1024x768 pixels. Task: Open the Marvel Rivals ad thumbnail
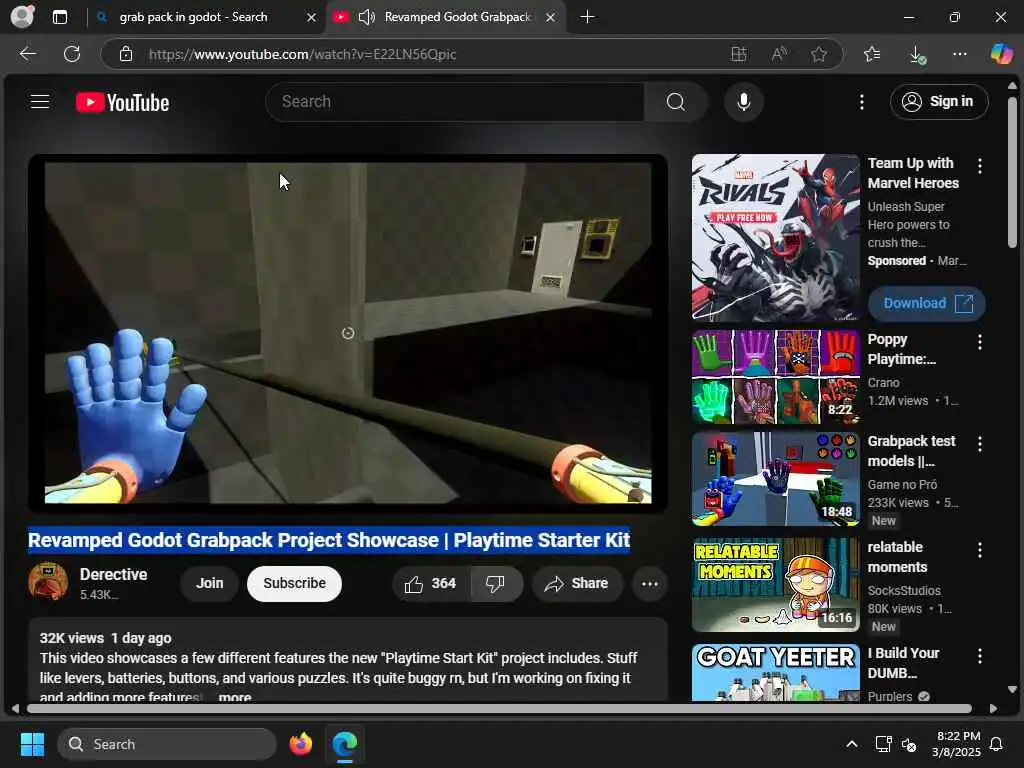point(776,238)
